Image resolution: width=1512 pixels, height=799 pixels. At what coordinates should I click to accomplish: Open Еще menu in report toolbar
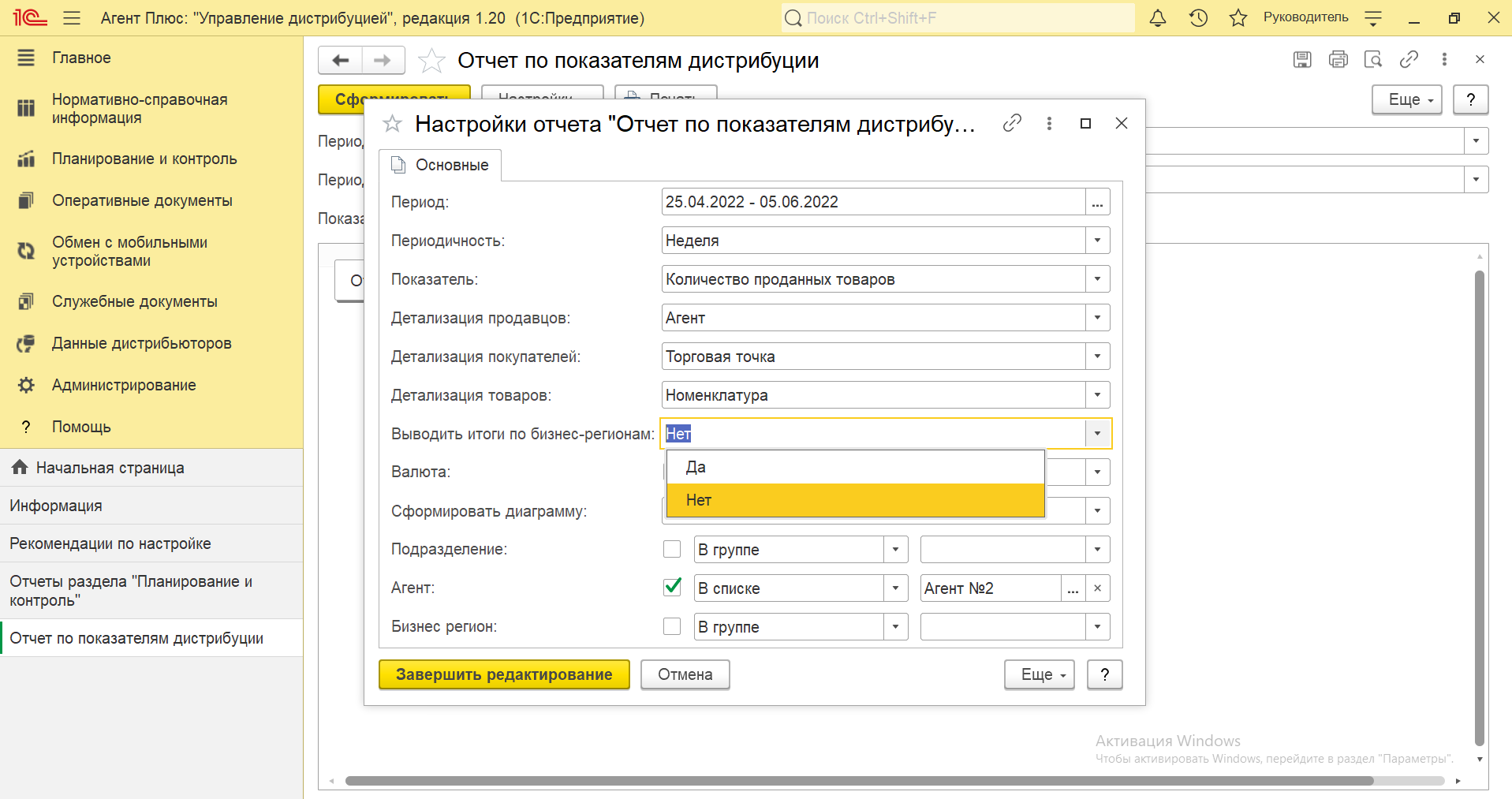tap(1407, 99)
